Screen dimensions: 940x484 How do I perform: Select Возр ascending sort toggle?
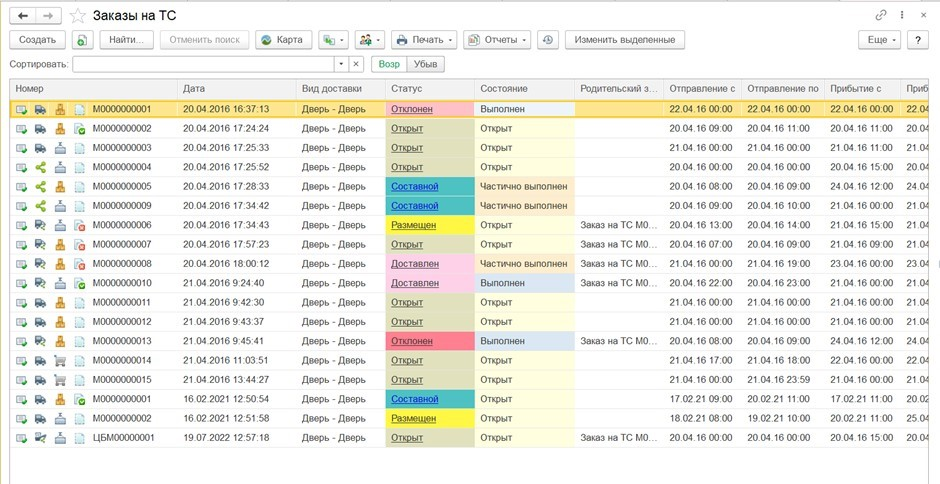389,64
